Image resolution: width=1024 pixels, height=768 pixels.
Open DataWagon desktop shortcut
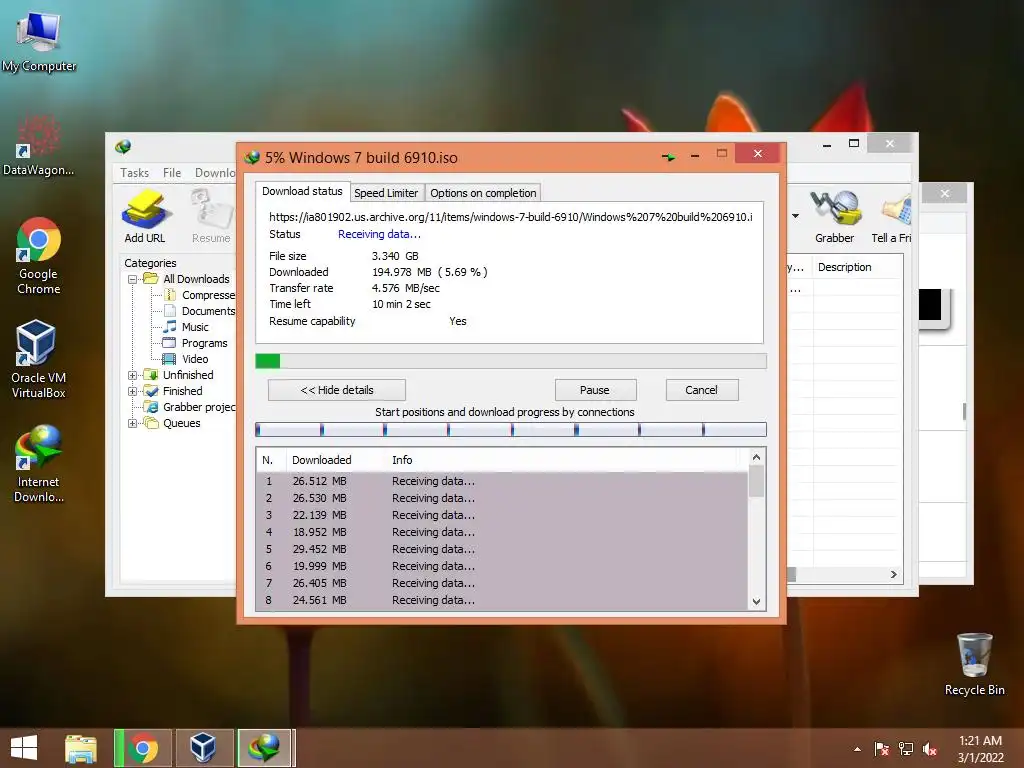coord(39,145)
